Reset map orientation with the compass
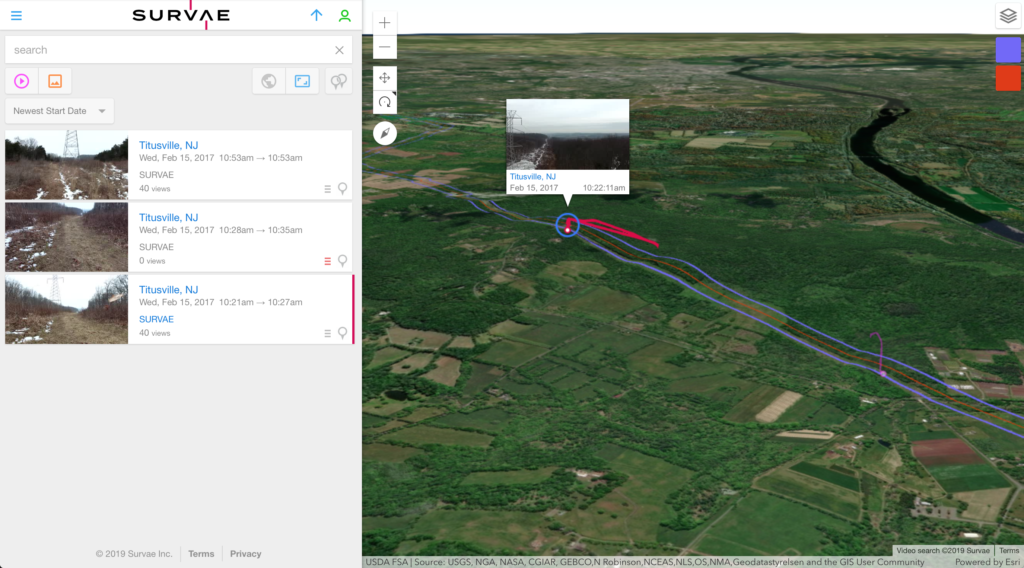Screen dimensions: 1024x568 point(385,133)
